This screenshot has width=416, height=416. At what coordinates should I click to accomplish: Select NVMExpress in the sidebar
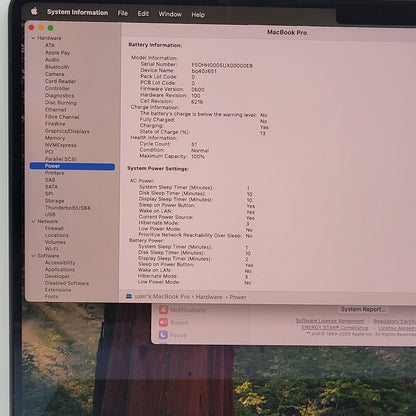click(60, 145)
